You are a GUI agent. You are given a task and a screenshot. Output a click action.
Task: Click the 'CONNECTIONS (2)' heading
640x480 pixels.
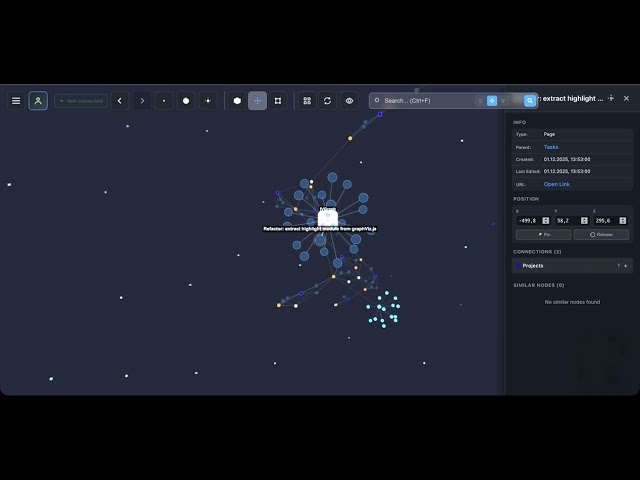pos(537,252)
